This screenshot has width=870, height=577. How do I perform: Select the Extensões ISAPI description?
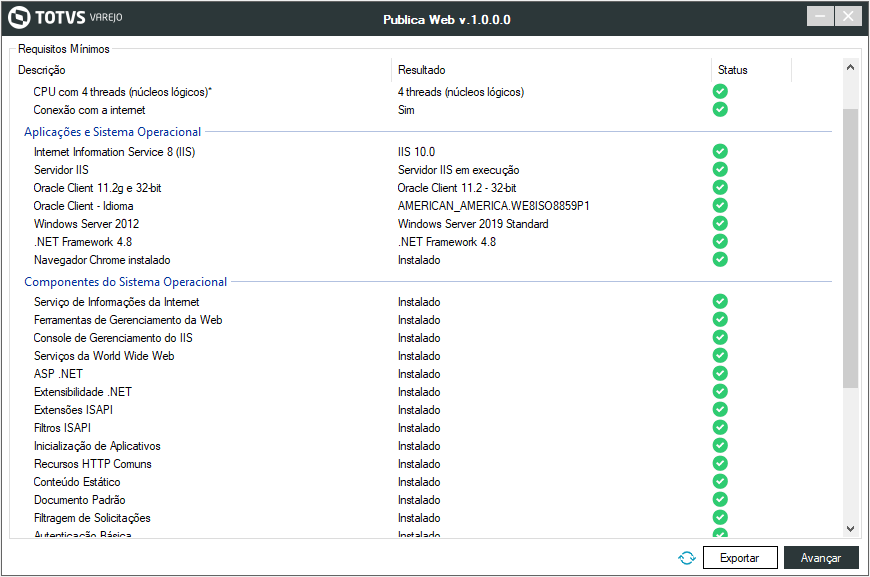tap(73, 409)
